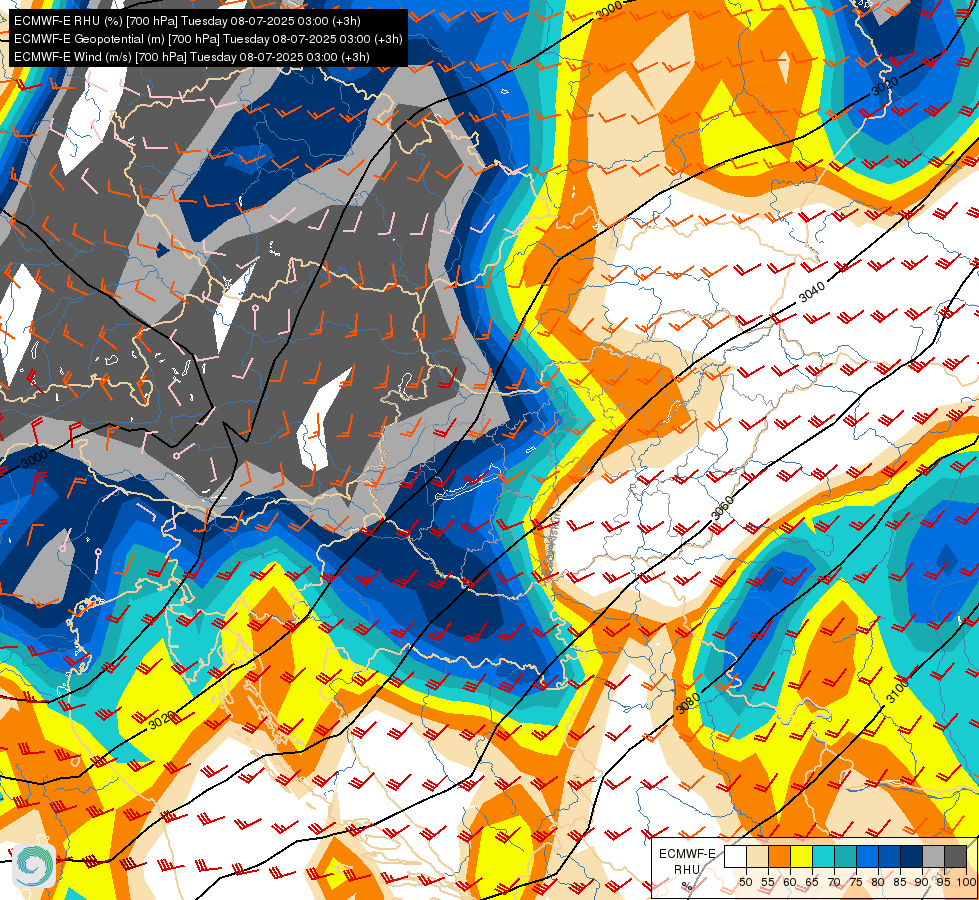
Task: Select the ECMWF-E Geopotential (m) title line
Action: click(208, 39)
